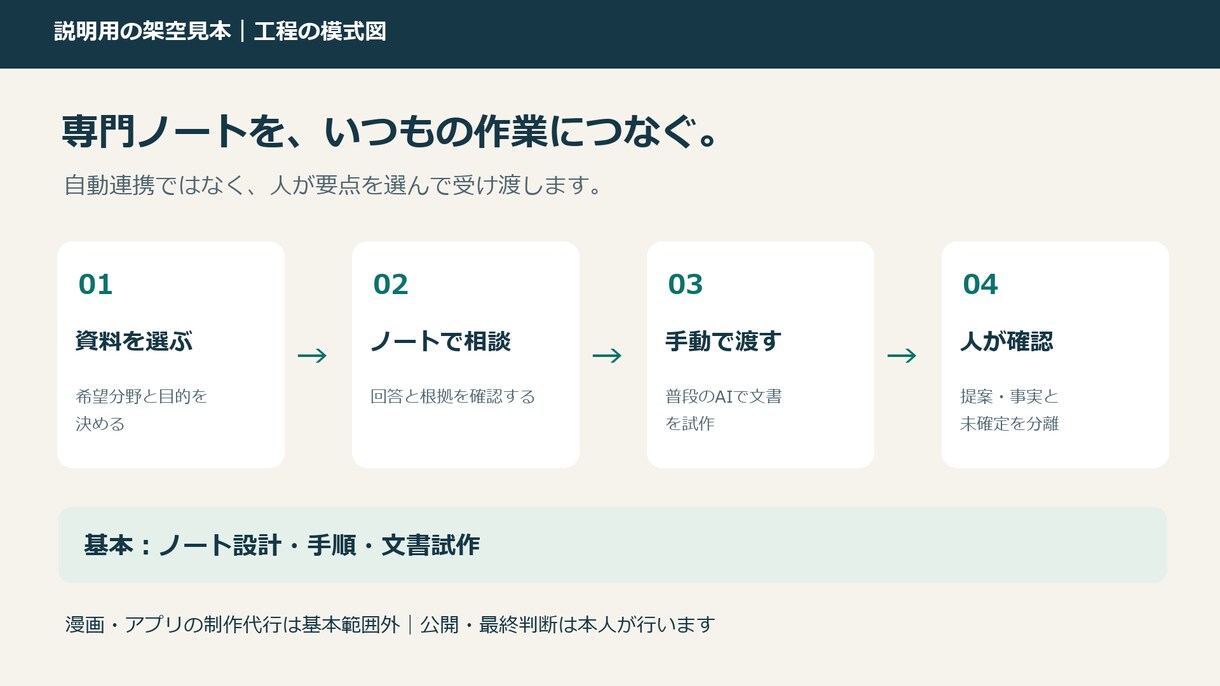Click step number 03
Viewport: 1220px width, 686px height.
click(x=686, y=285)
